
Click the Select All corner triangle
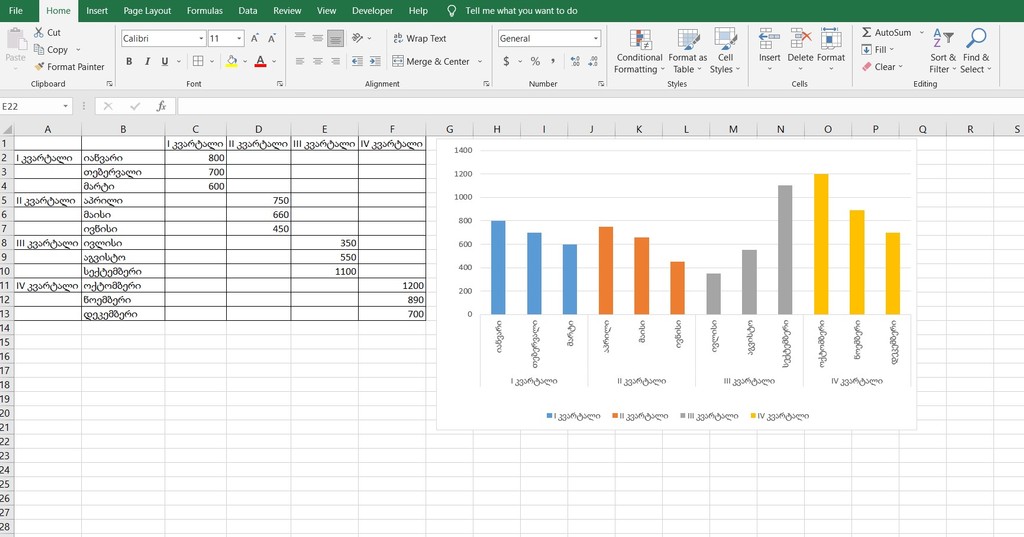[7, 129]
